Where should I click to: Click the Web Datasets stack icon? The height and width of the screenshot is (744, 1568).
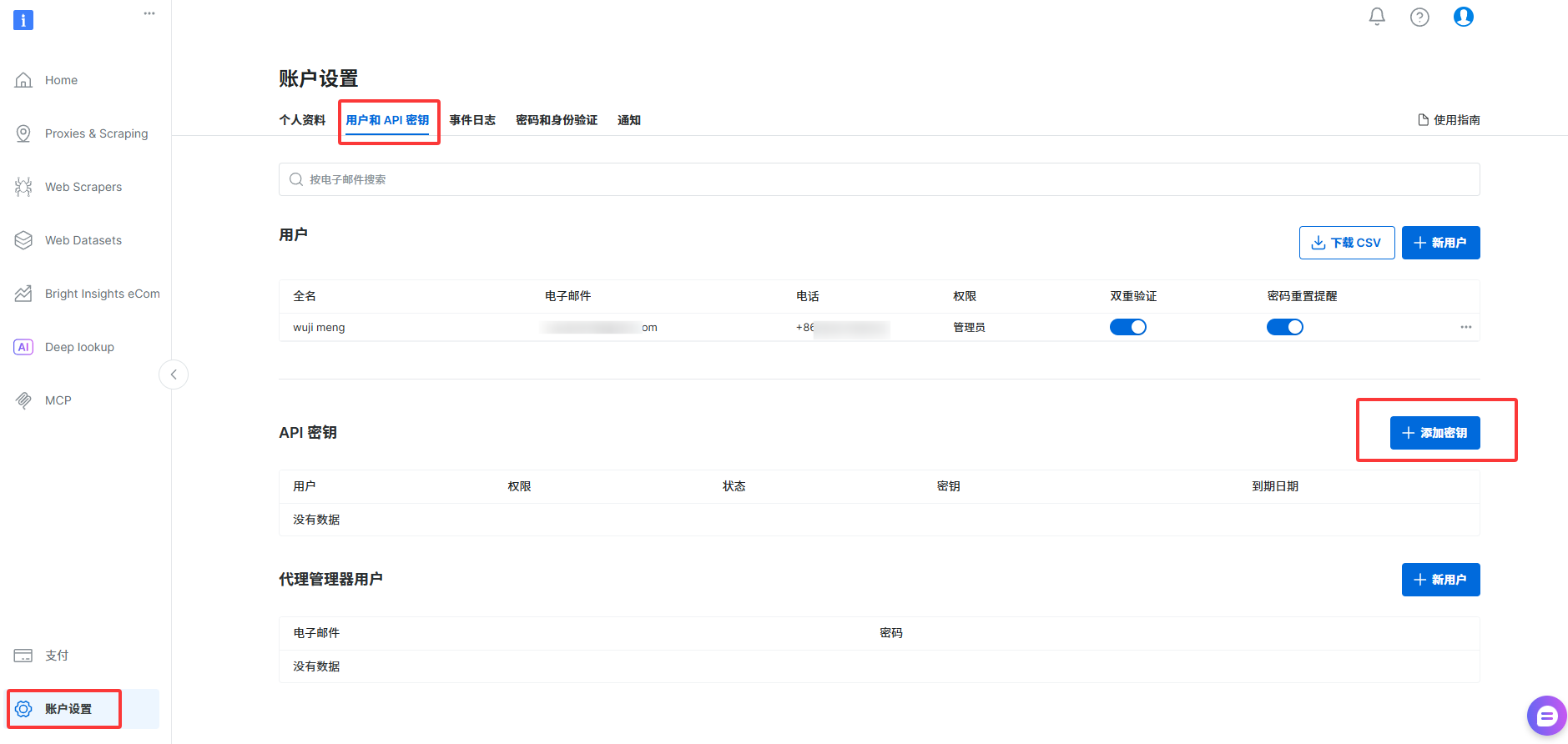(x=23, y=240)
